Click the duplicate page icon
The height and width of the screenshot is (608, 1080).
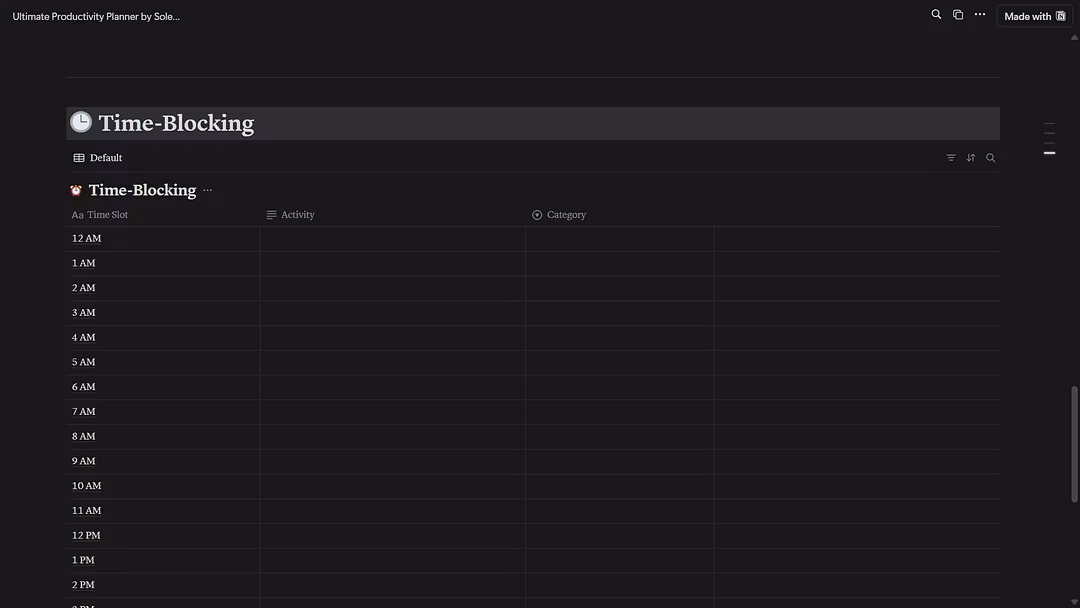tap(958, 15)
